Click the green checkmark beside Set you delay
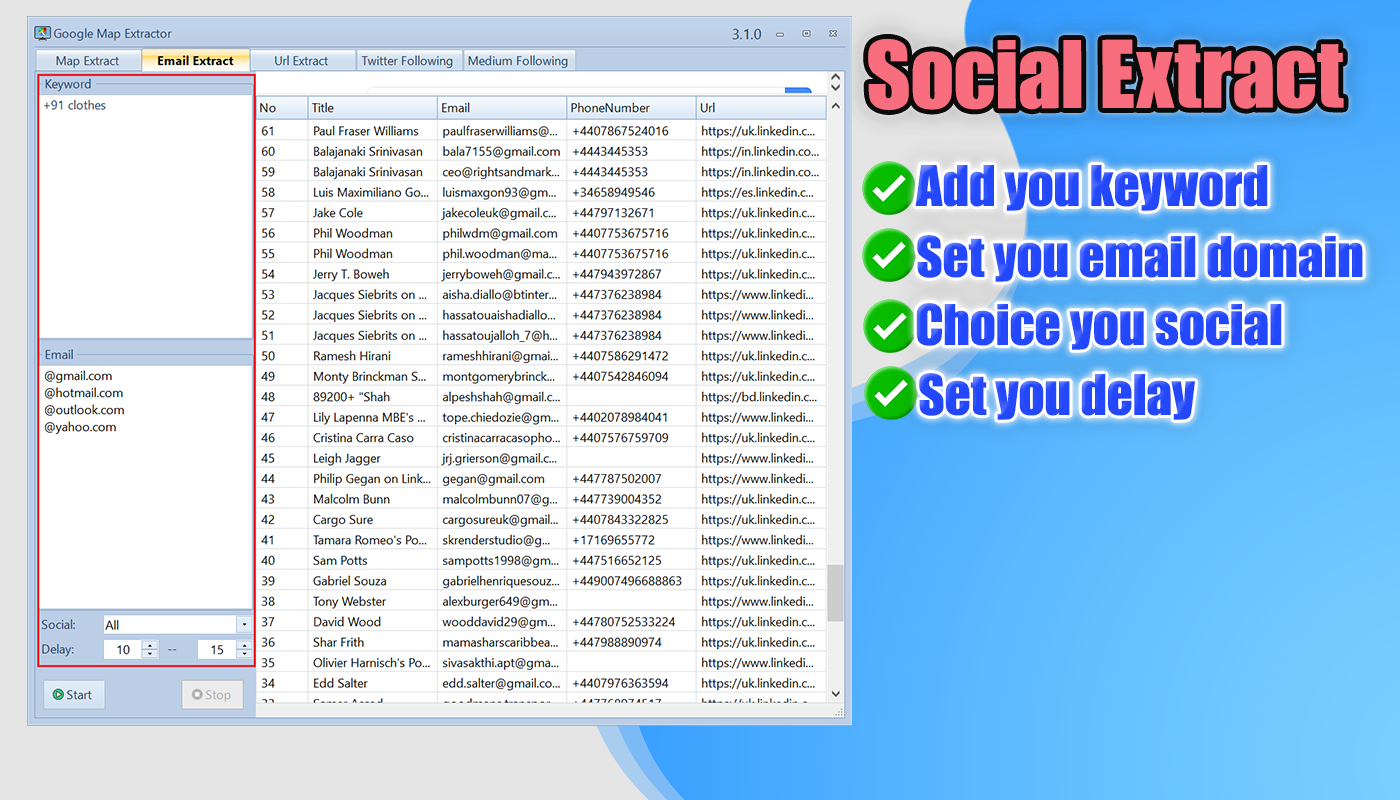 pos(887,393)
